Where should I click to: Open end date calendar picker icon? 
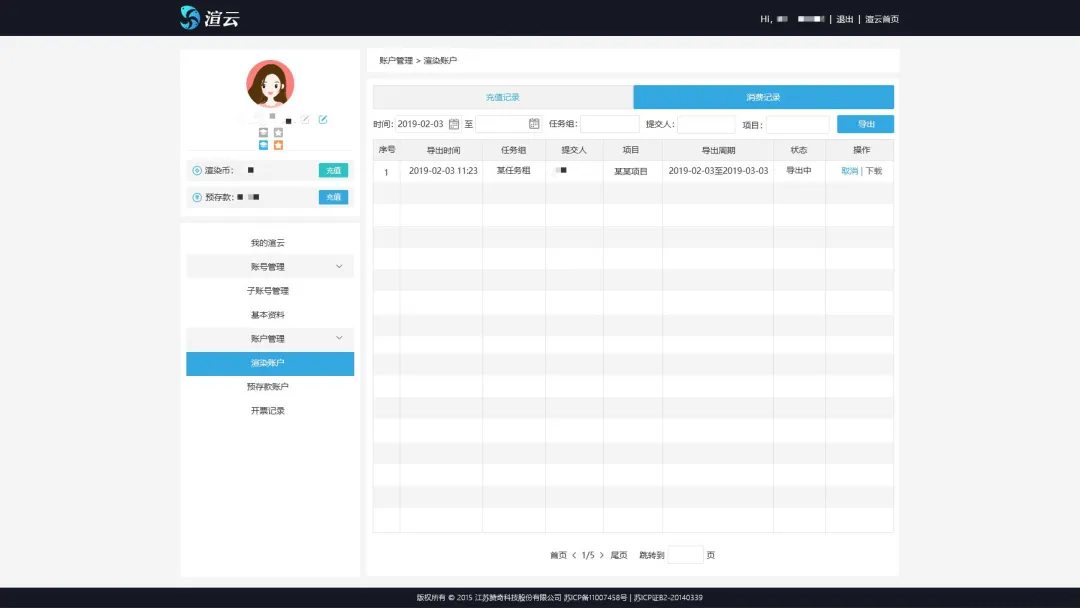[534, 124]
